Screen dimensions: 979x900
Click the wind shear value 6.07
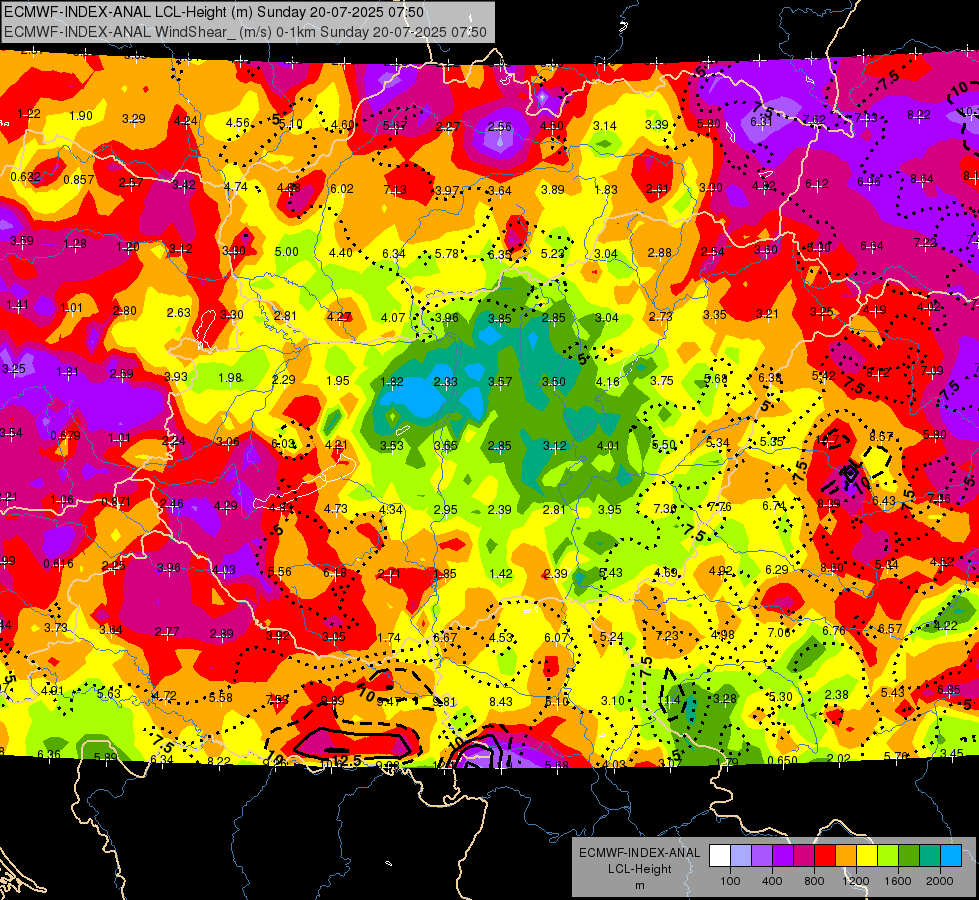coord(556,638)
